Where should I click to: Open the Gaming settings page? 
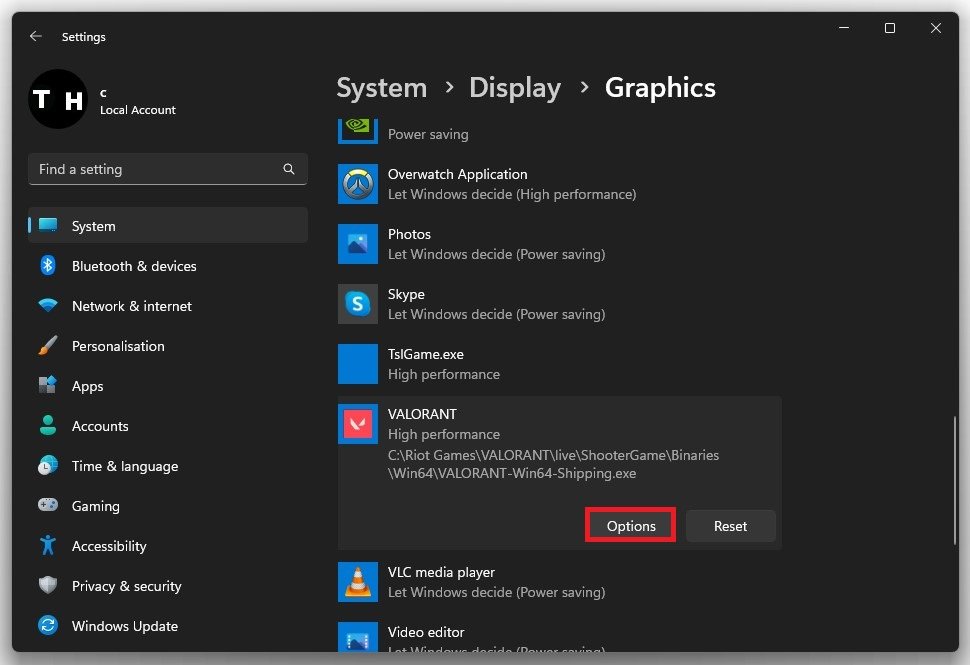(x=95, y=506)
